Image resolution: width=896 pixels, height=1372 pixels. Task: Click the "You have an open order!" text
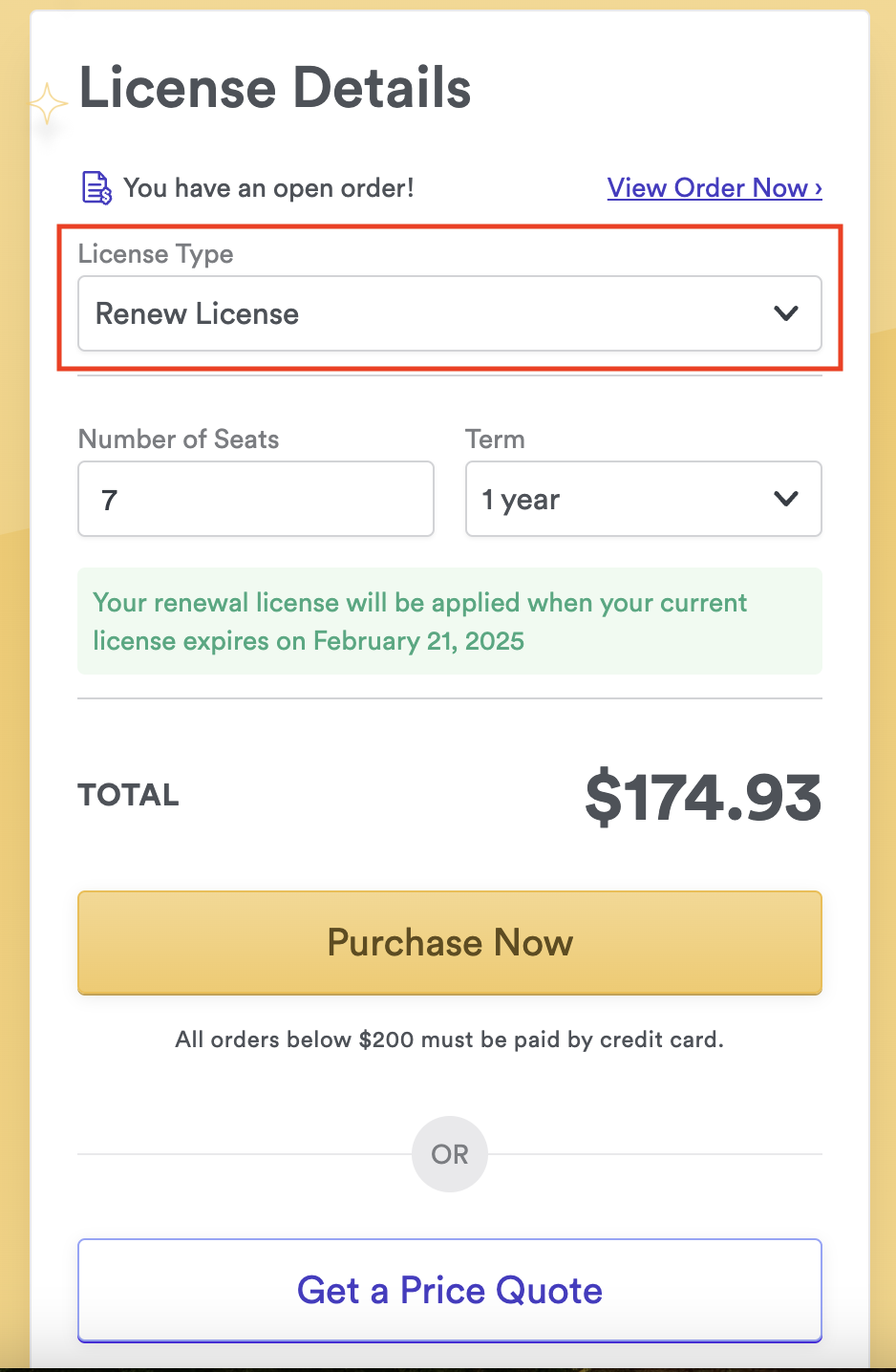point(268,188)
